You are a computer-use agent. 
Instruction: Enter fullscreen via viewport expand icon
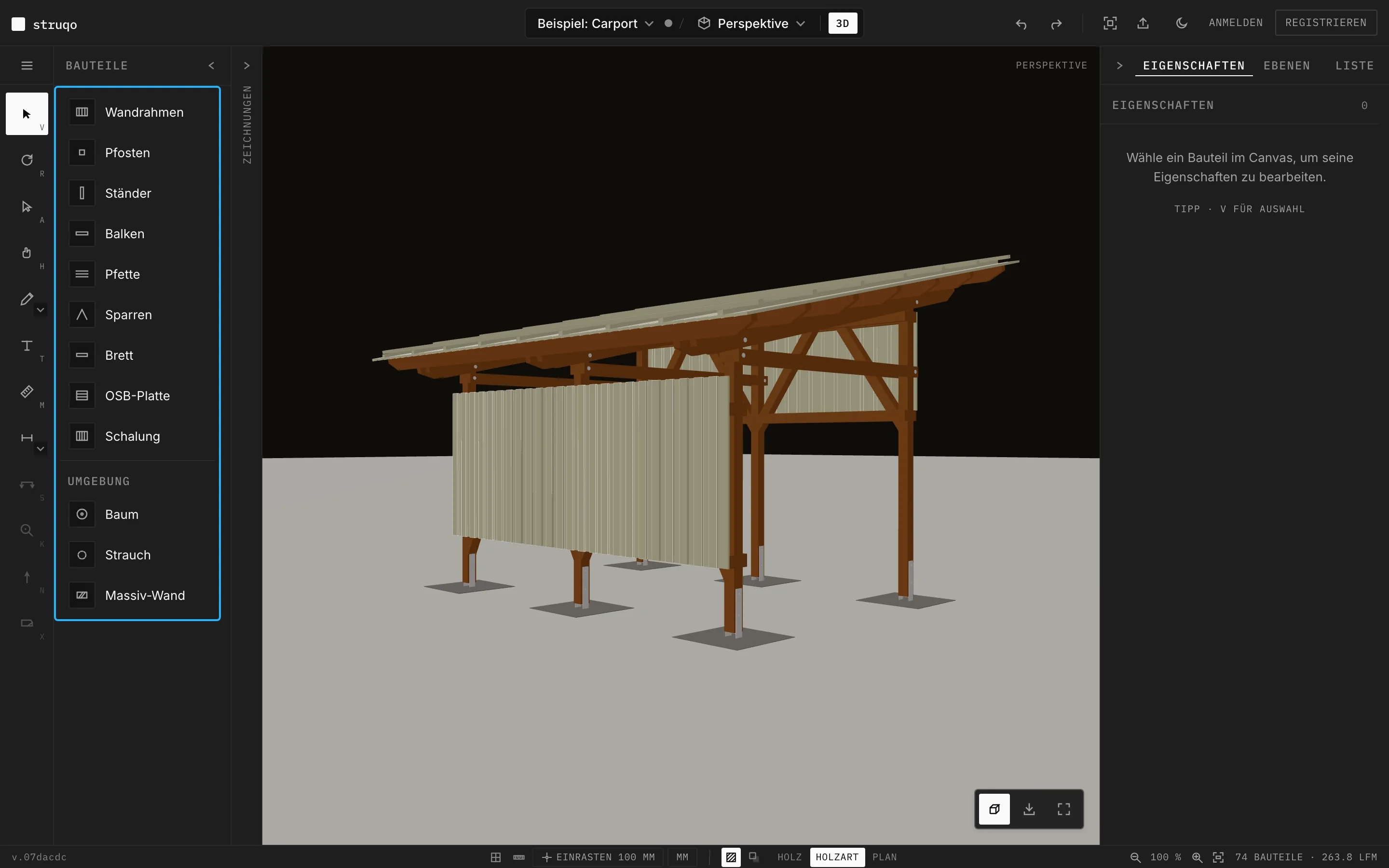click(1063, 809)
